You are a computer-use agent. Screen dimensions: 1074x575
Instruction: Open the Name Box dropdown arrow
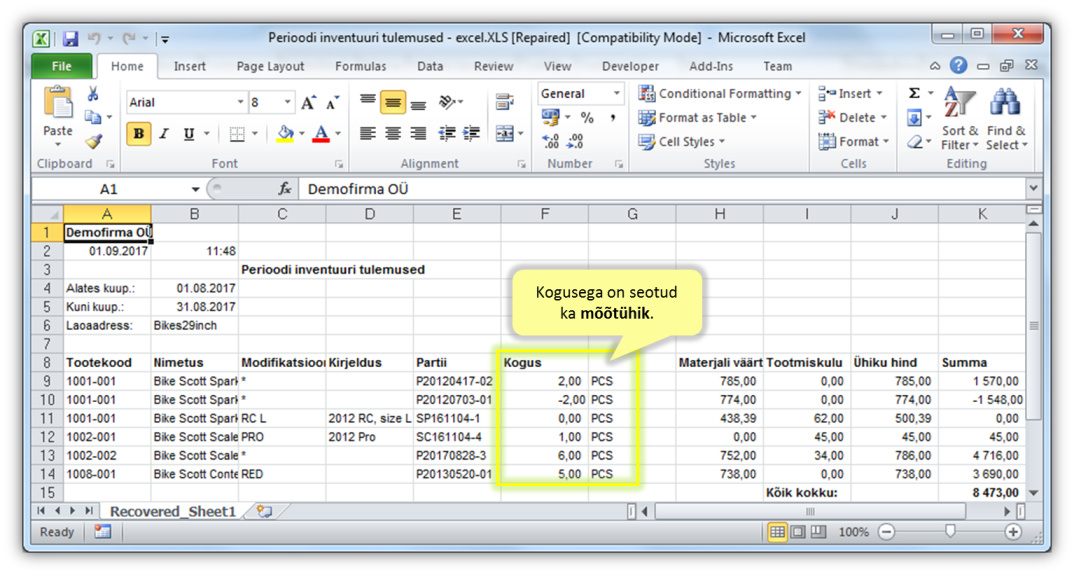click(x=195, y=189)
